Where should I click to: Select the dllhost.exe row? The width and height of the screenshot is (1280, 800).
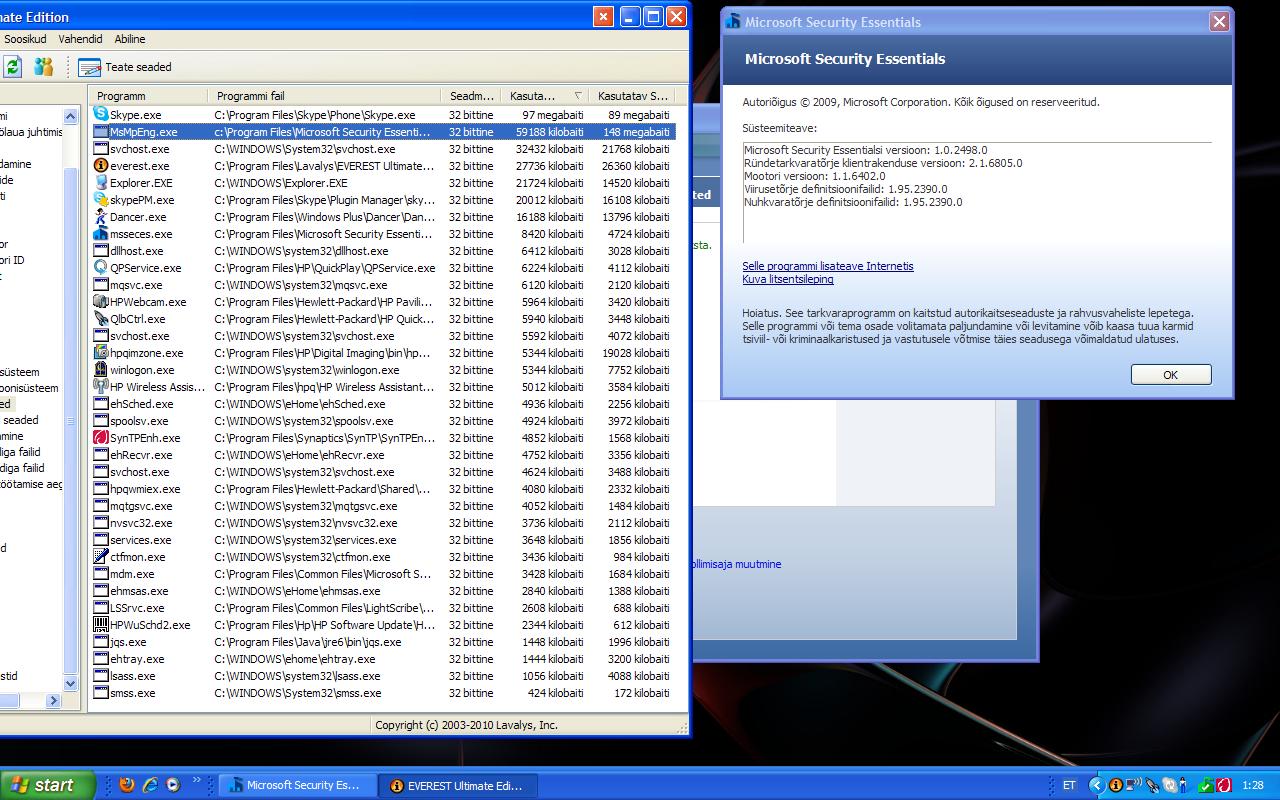point(383,251)
